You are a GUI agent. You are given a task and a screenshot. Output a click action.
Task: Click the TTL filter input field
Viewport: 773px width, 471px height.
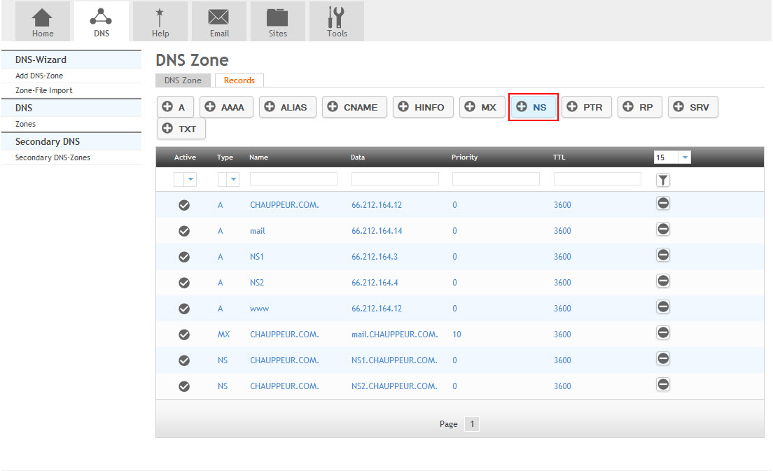pyautogui.click(x=597, y=179)
